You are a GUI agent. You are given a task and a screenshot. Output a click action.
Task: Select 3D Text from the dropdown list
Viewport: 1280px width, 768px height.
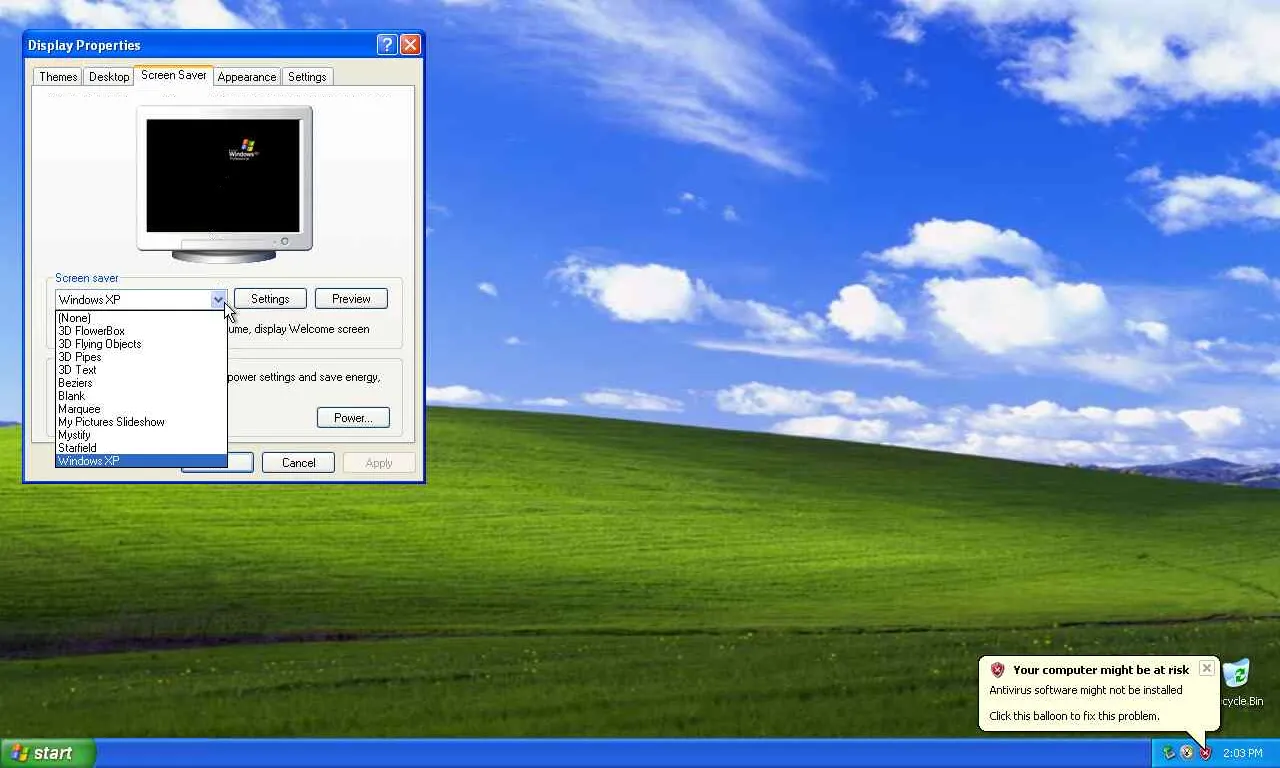pyautogui.click(x=141, y=370)
